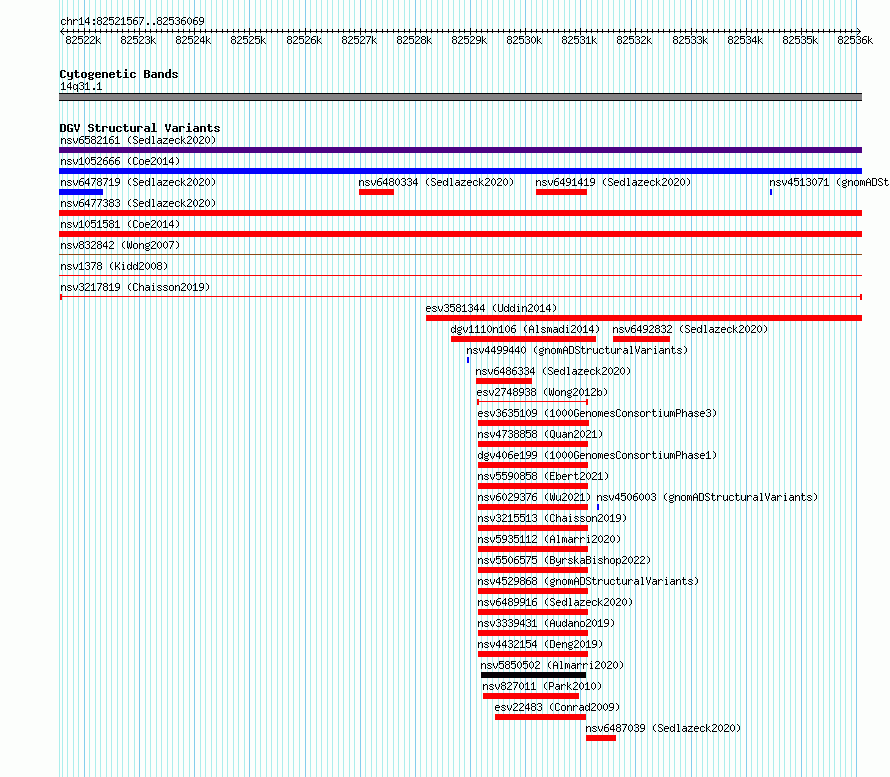The height and width of the screenshot is (777, 890).
Task: Click the DGV Structural Variants track title
Action: [x=140, y=128]
